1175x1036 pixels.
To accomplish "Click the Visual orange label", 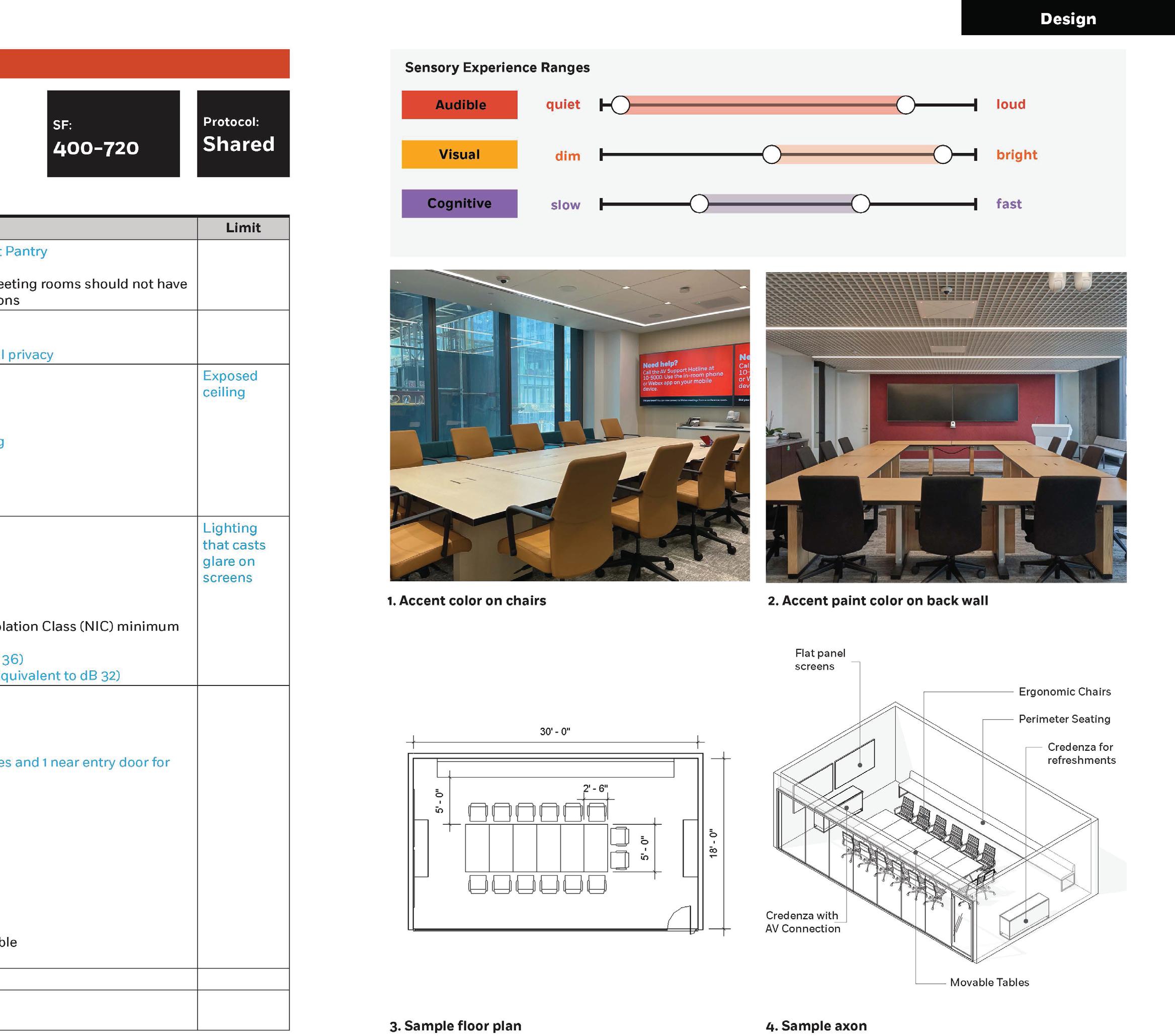I will [x=459, y=154].
